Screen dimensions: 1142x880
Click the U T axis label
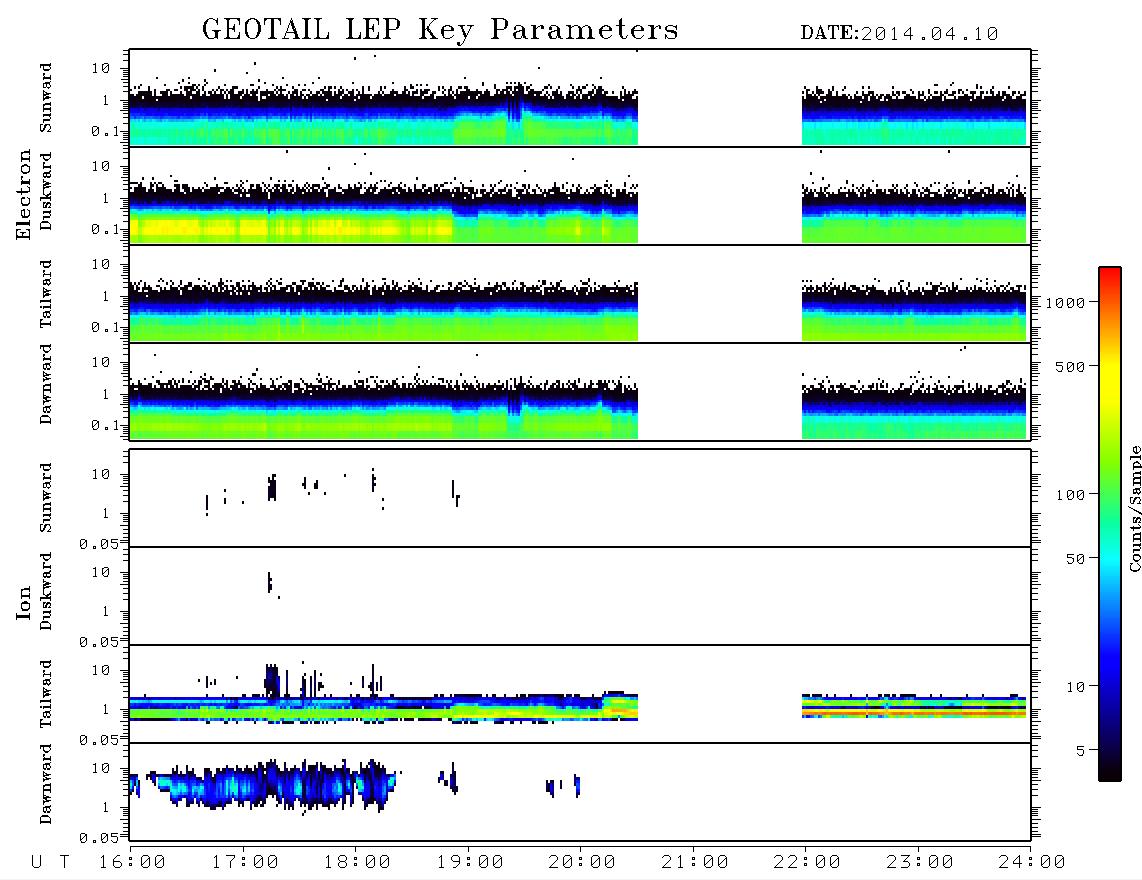(50, 863)
